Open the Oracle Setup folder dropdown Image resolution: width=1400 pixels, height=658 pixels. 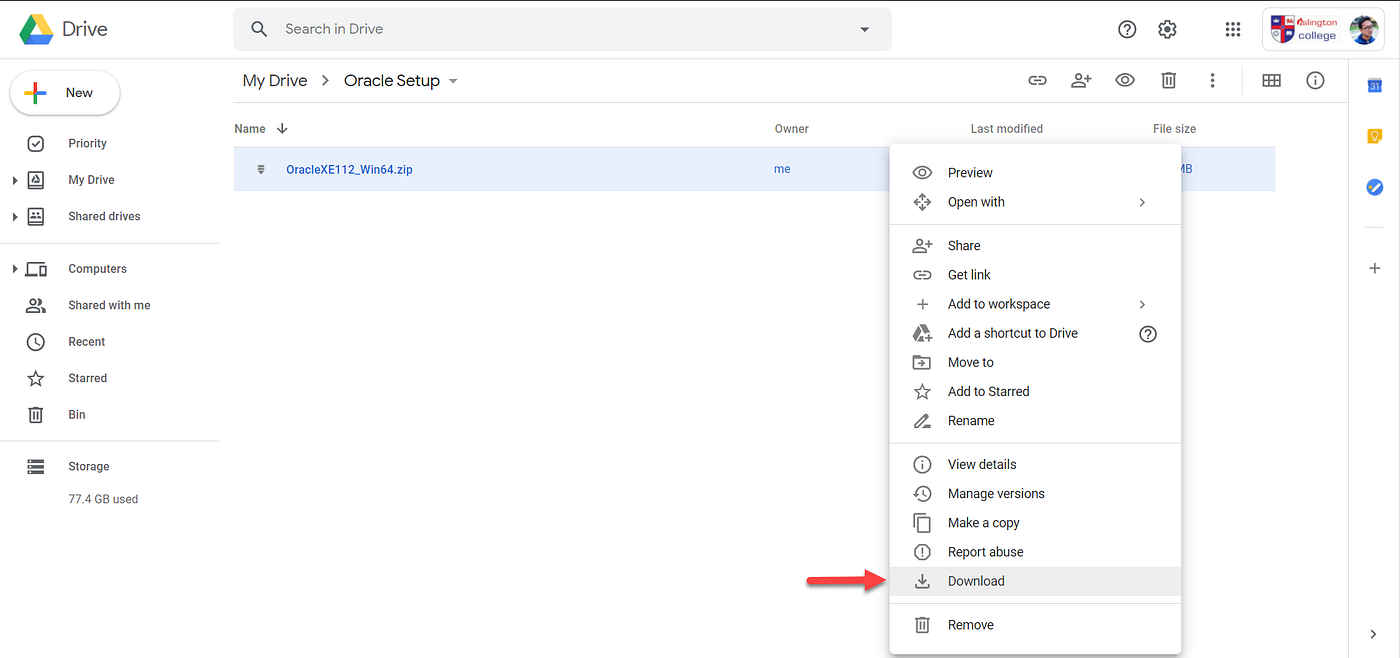click(x=453, y=81)
